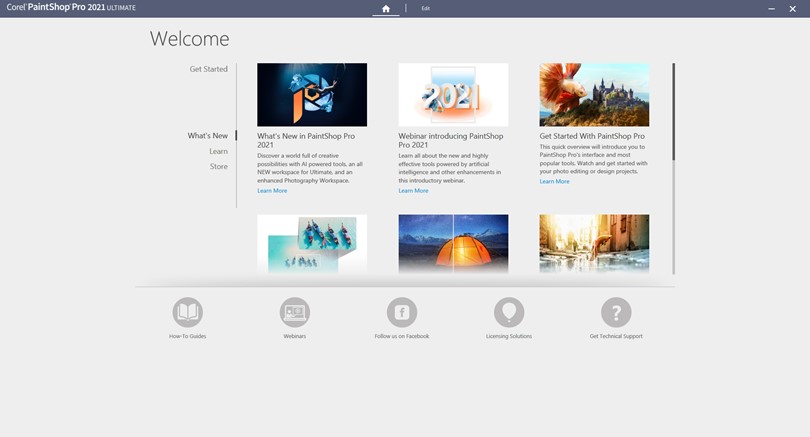
Task: Click the Webinar introducing PaintShop Pro 2021 title
Action: pos(450,141)
